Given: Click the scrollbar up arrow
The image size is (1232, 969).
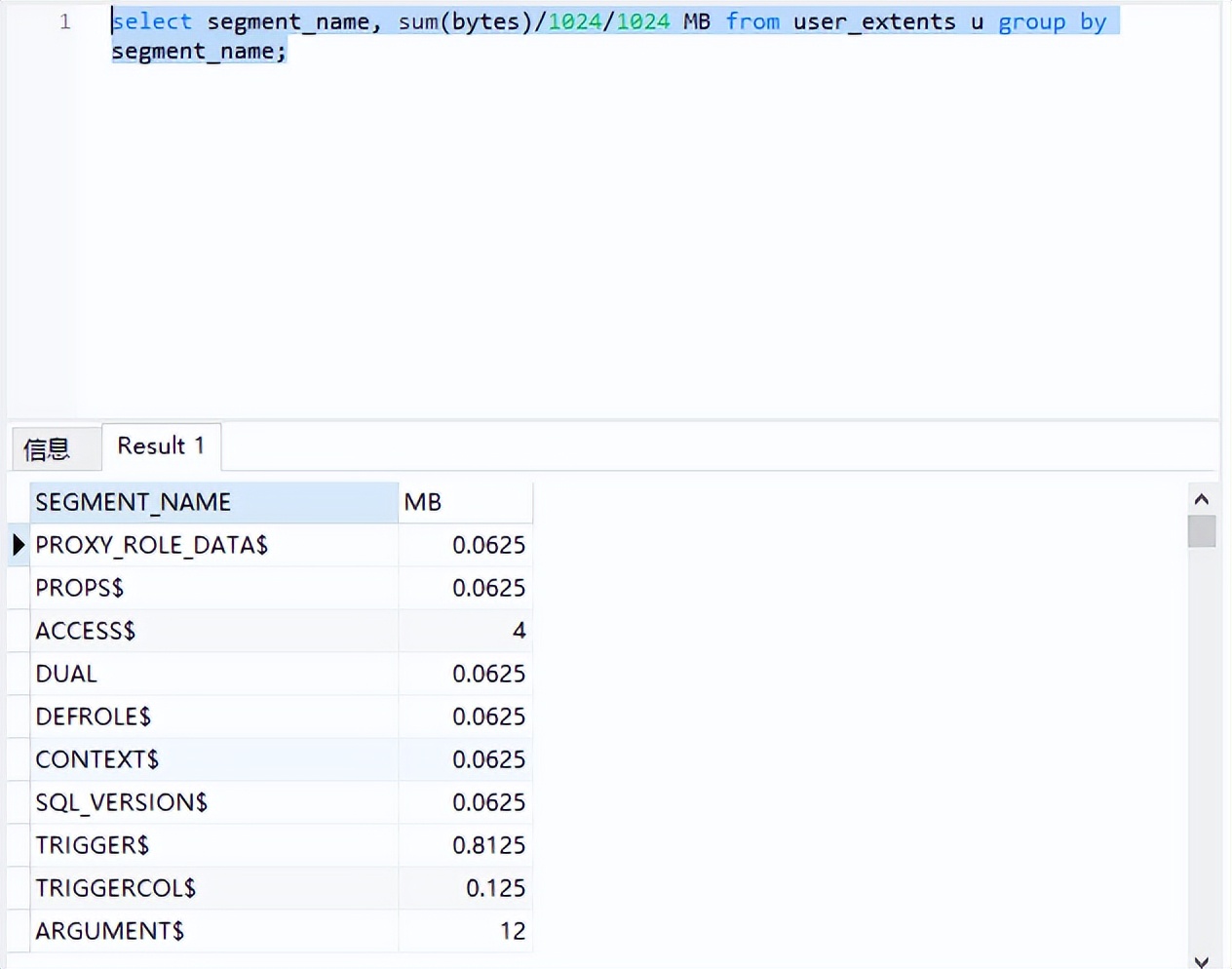Looking at the screenshot, I should 1201,499.
